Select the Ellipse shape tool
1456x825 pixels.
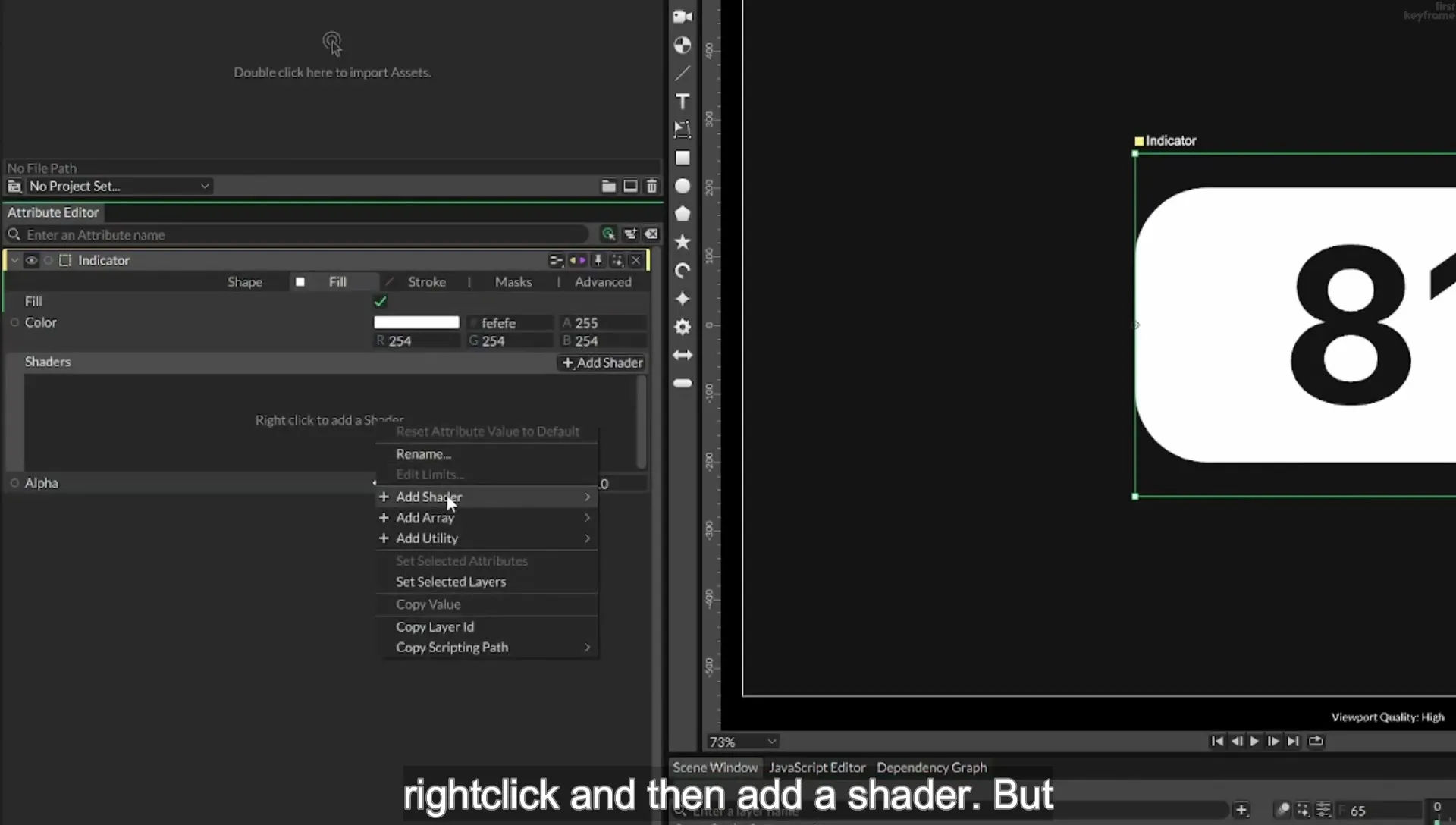coord(682,186)
